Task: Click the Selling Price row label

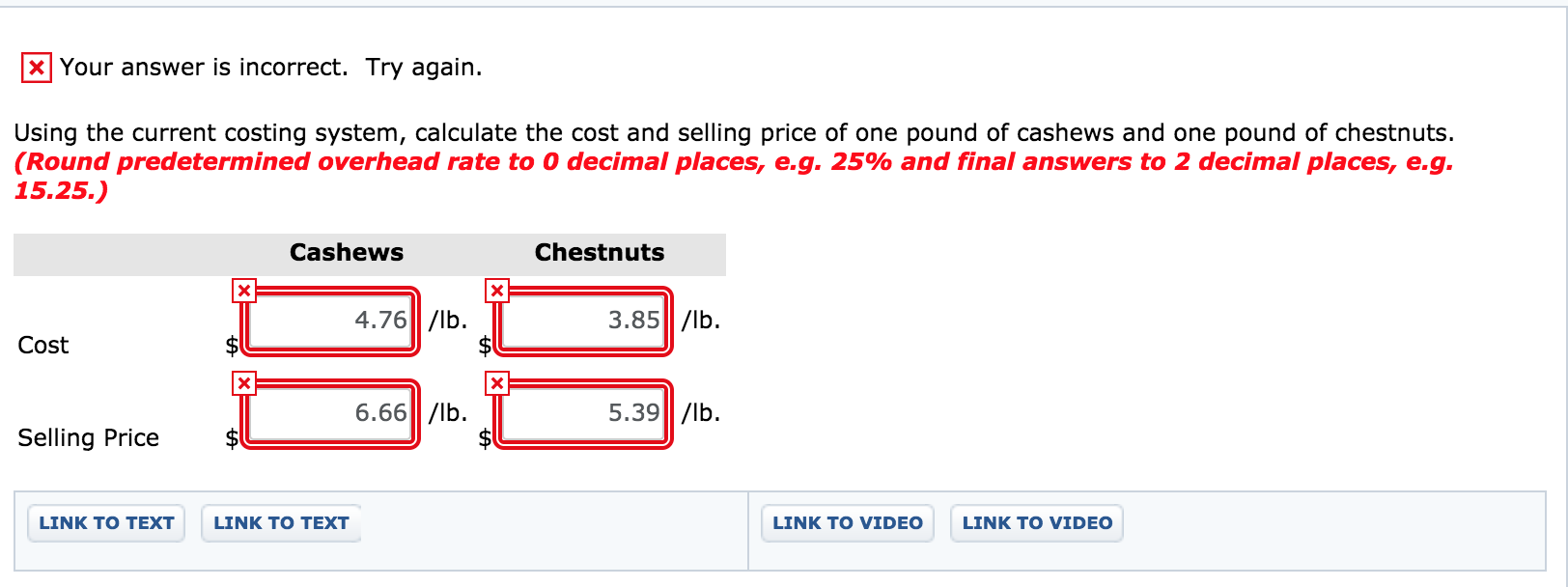Action: point(88,437)
